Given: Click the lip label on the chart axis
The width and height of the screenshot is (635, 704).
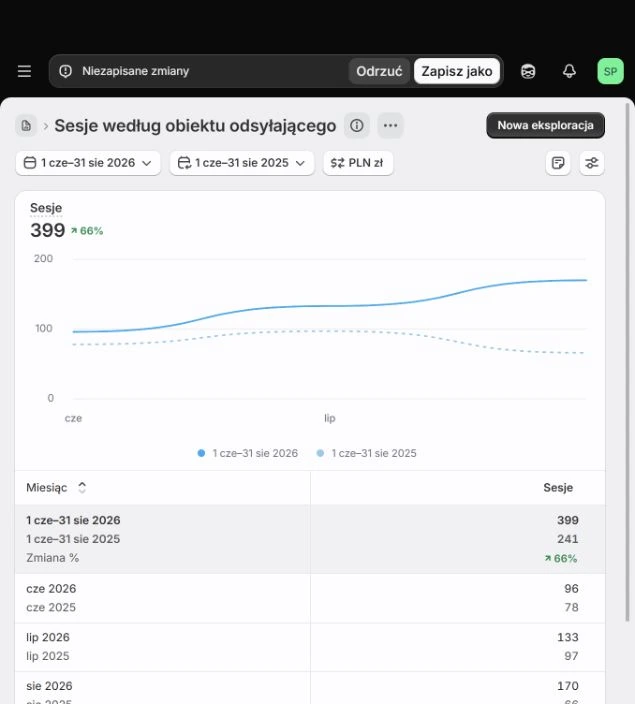Looking at the screenshot, I should pyautogui.click(x=330, y=418).
